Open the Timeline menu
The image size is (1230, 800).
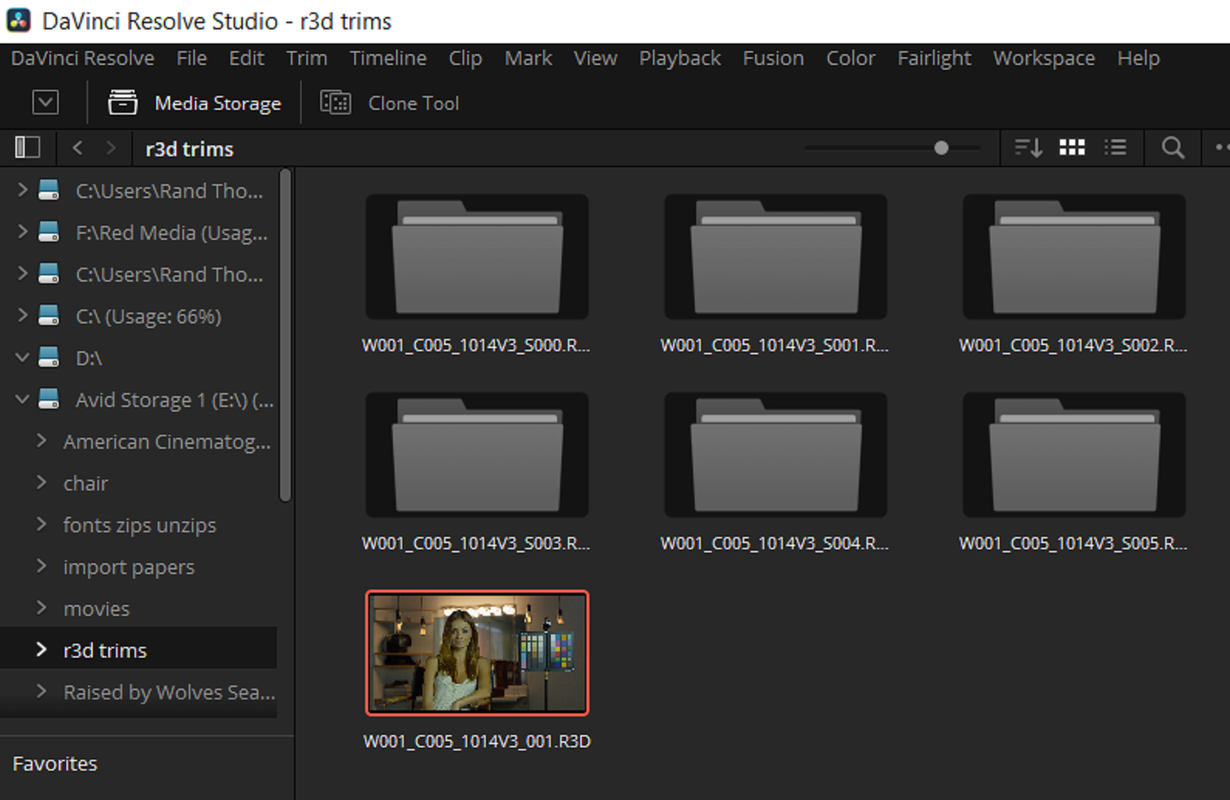tap(388, 58)
